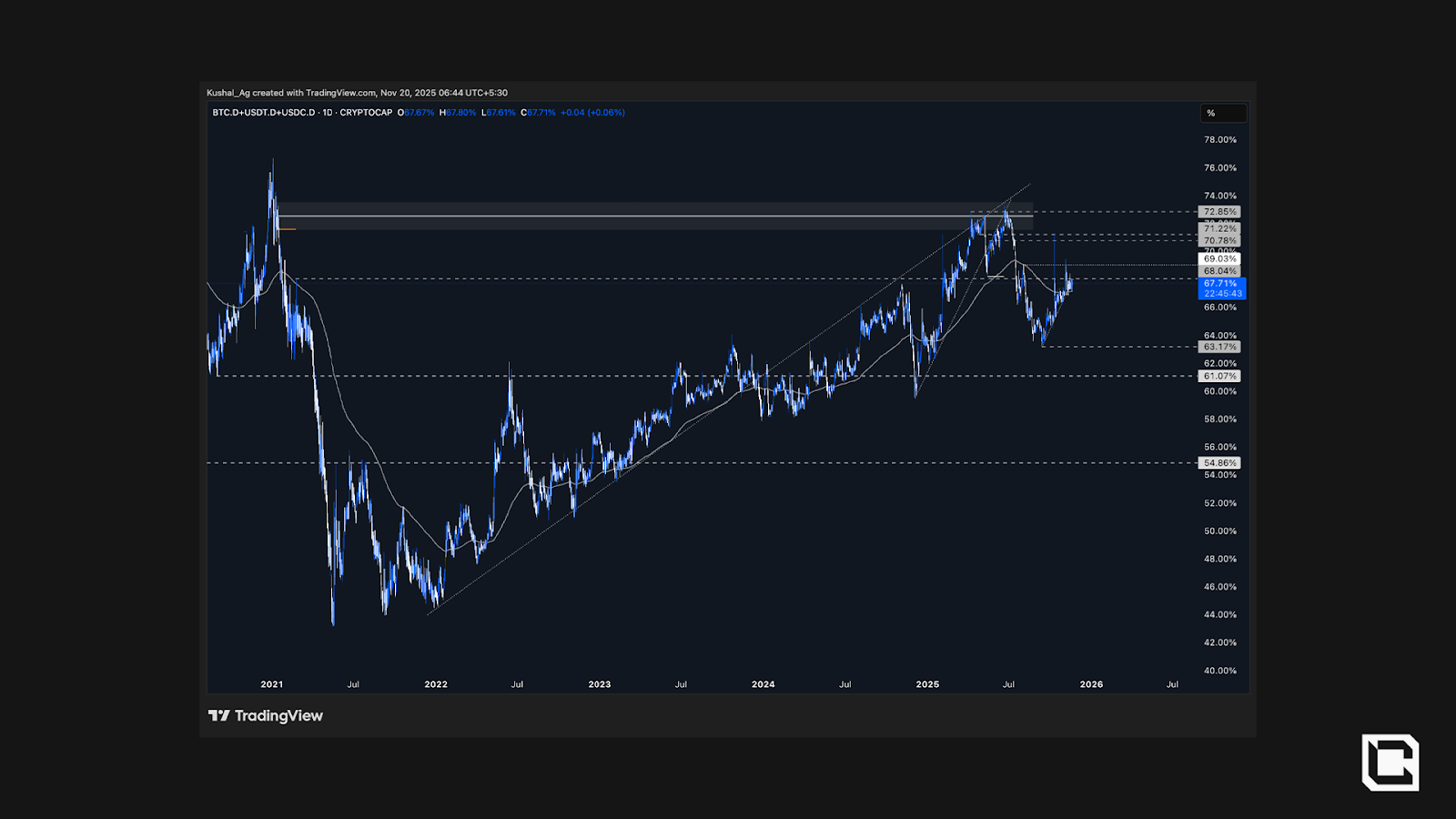Click the 72.85% level label on price axis
1456x819 pixels.
pos(1219,212)
